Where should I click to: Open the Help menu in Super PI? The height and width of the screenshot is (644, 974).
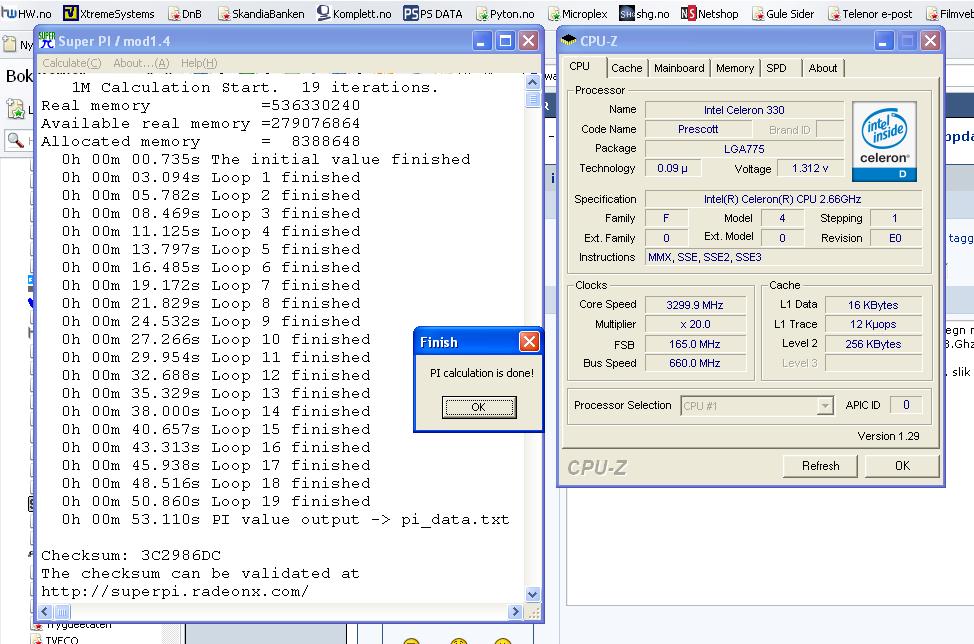199,63
